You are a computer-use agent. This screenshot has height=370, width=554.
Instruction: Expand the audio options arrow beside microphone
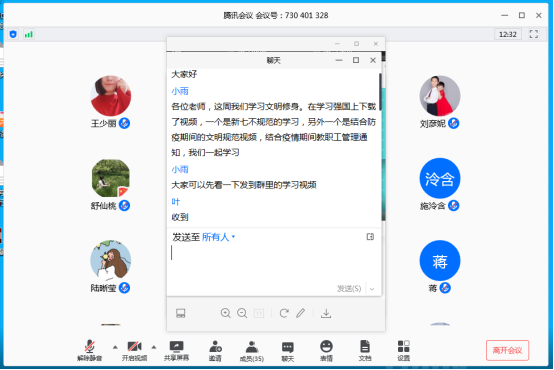click(115, 347)
